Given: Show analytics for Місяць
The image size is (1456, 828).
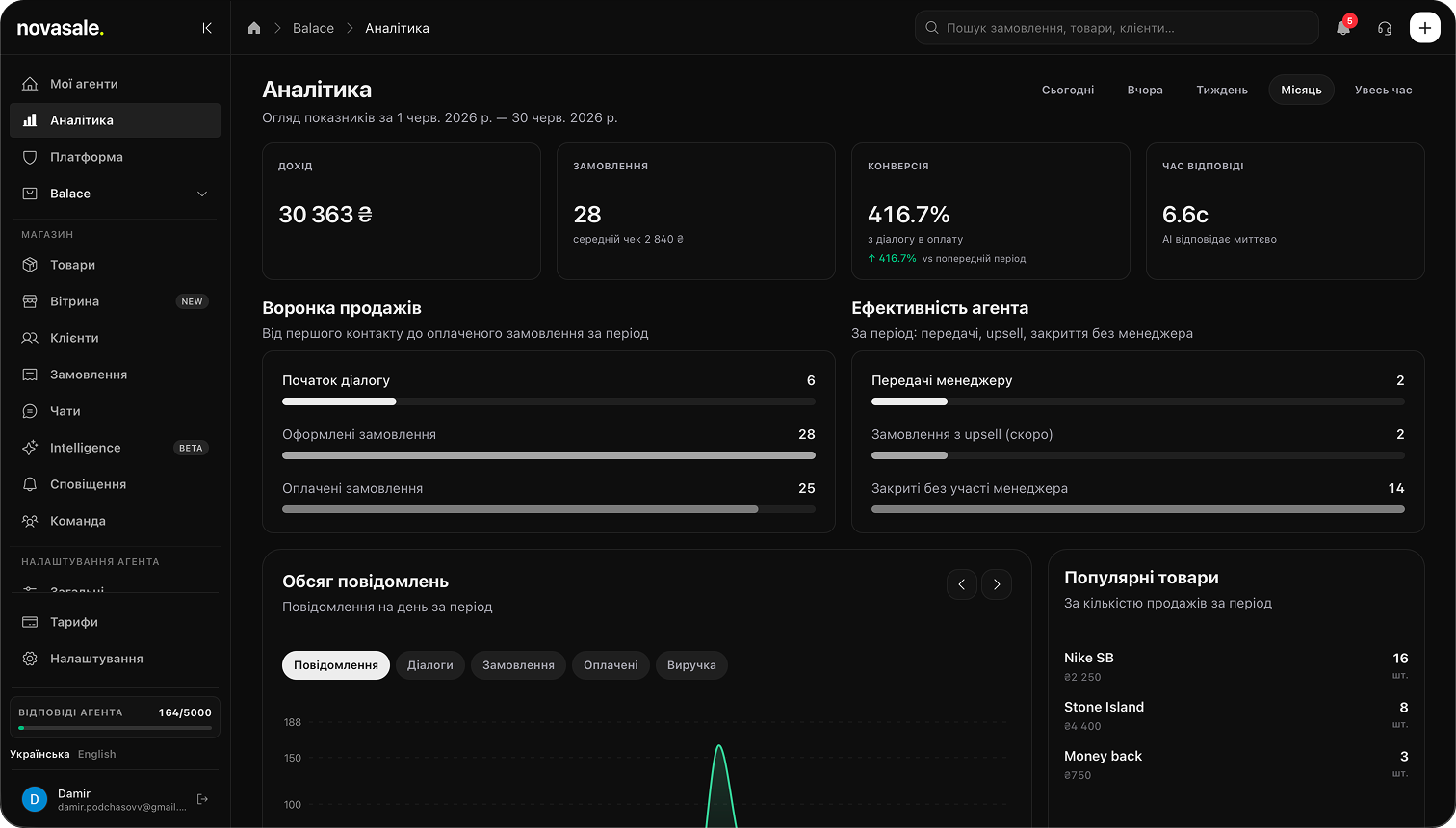Looking at the screenshot, I should point(1301,90).
